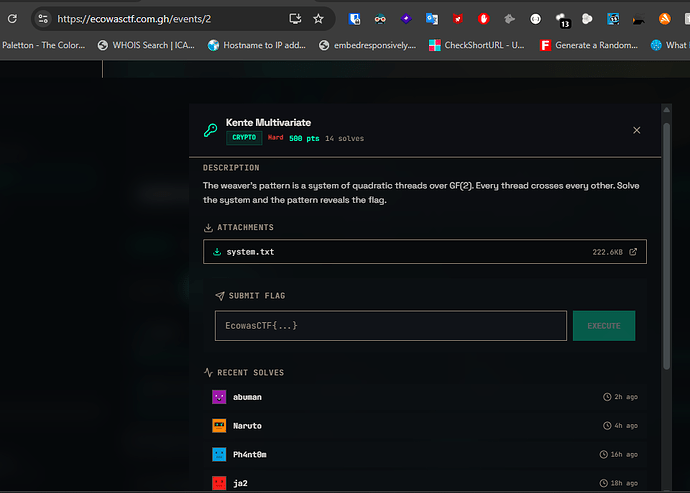Close the Kente Multivariate challenge dialog
This screenshot has width=690, height=493.
(636, 130)
